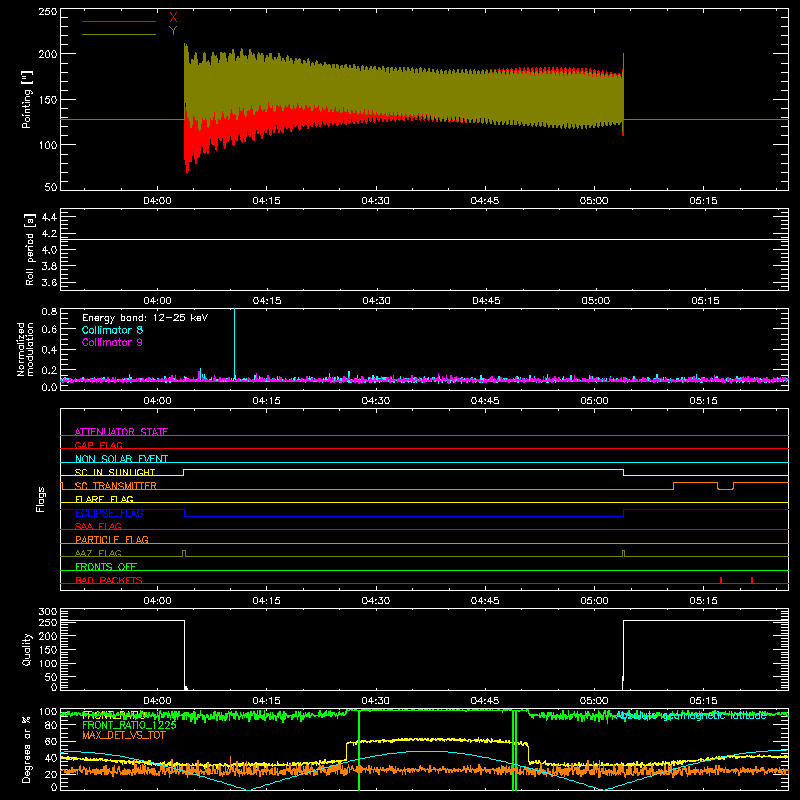The image size is (800, 800).
Task: Select the 'Energy band: 12-25 keV' annotation
Action: [145, 318]
